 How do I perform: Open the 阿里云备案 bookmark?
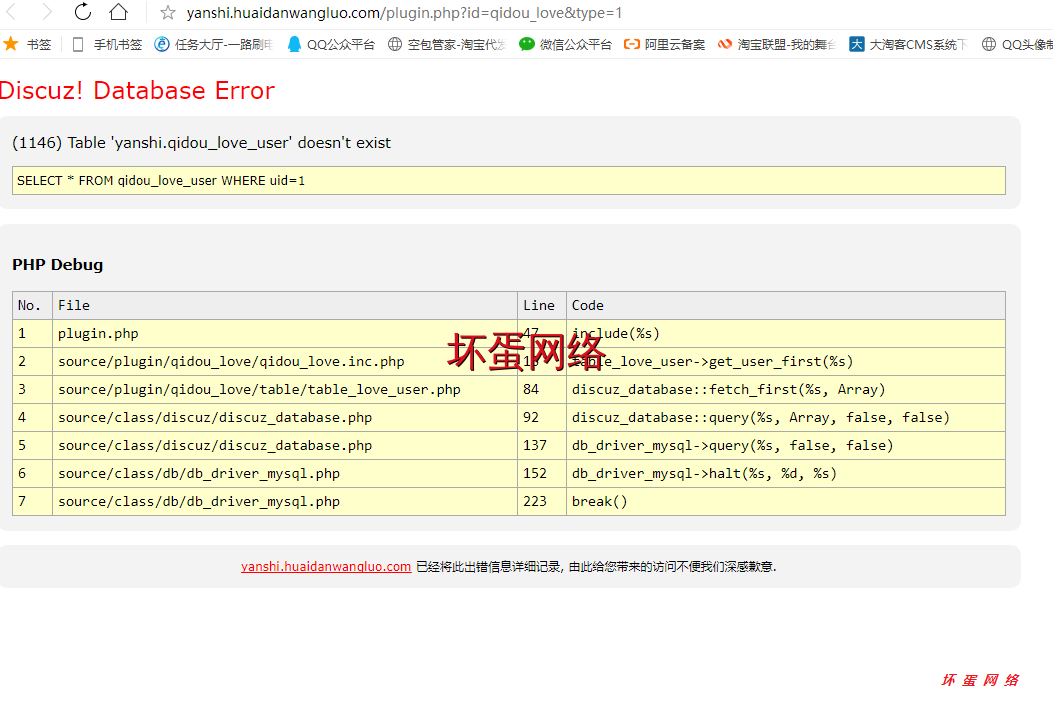664,44
